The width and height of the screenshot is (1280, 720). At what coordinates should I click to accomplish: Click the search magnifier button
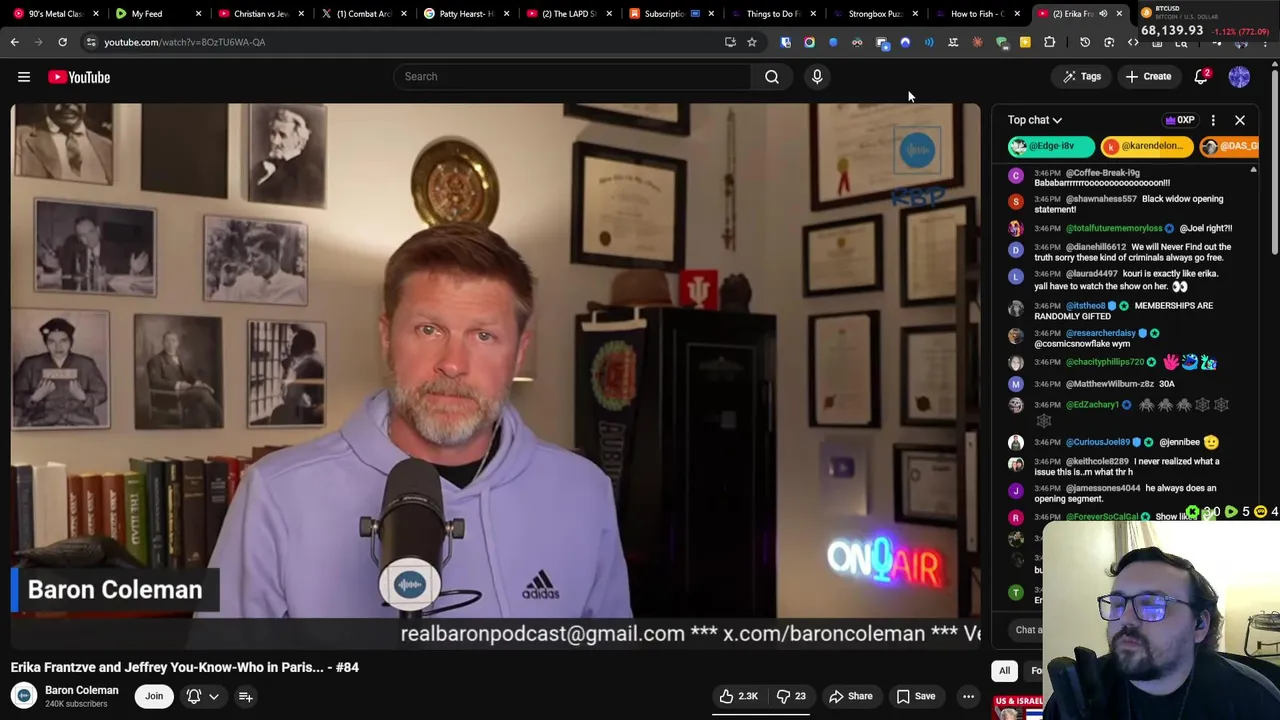click(x=772, y=77)
